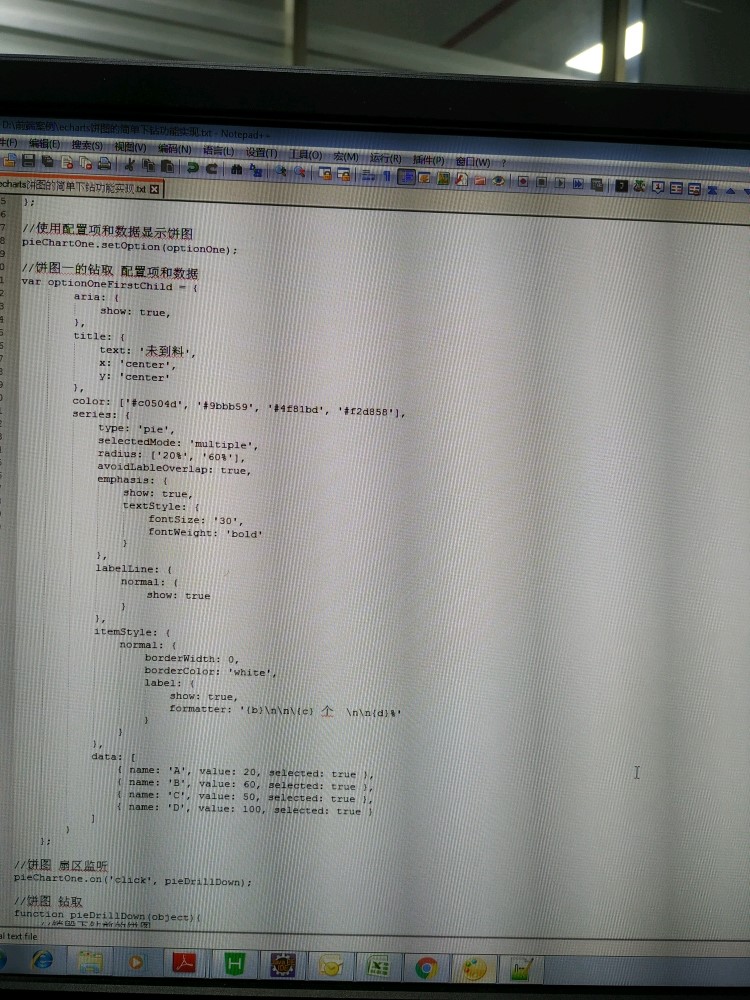Click the Folder as Workspace icon
Screen dimensions: 750x1000
[480, 181]
